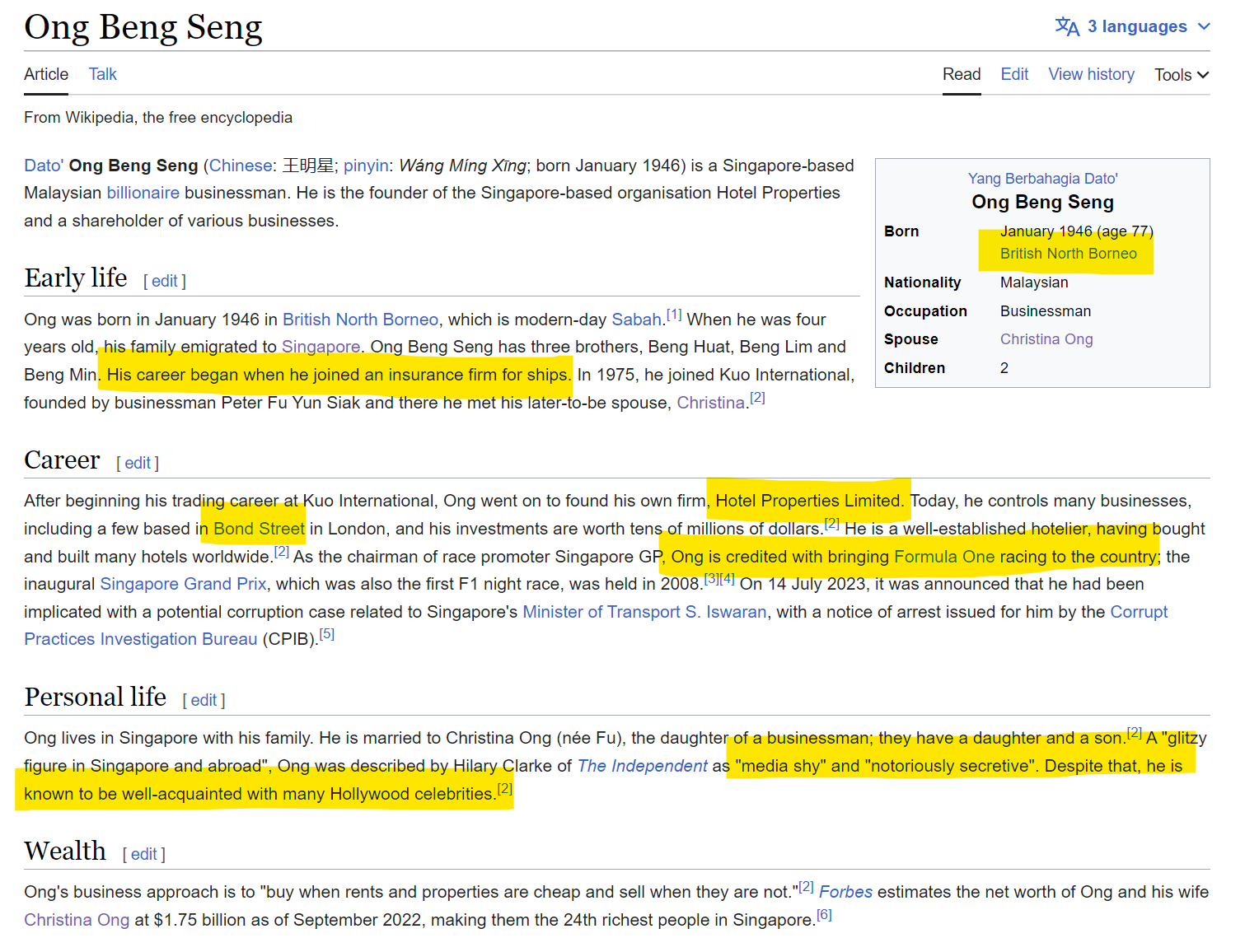Click the 'Career' section heading
This screenshot has height=952, width=1259.
click(x=62, y=460)
